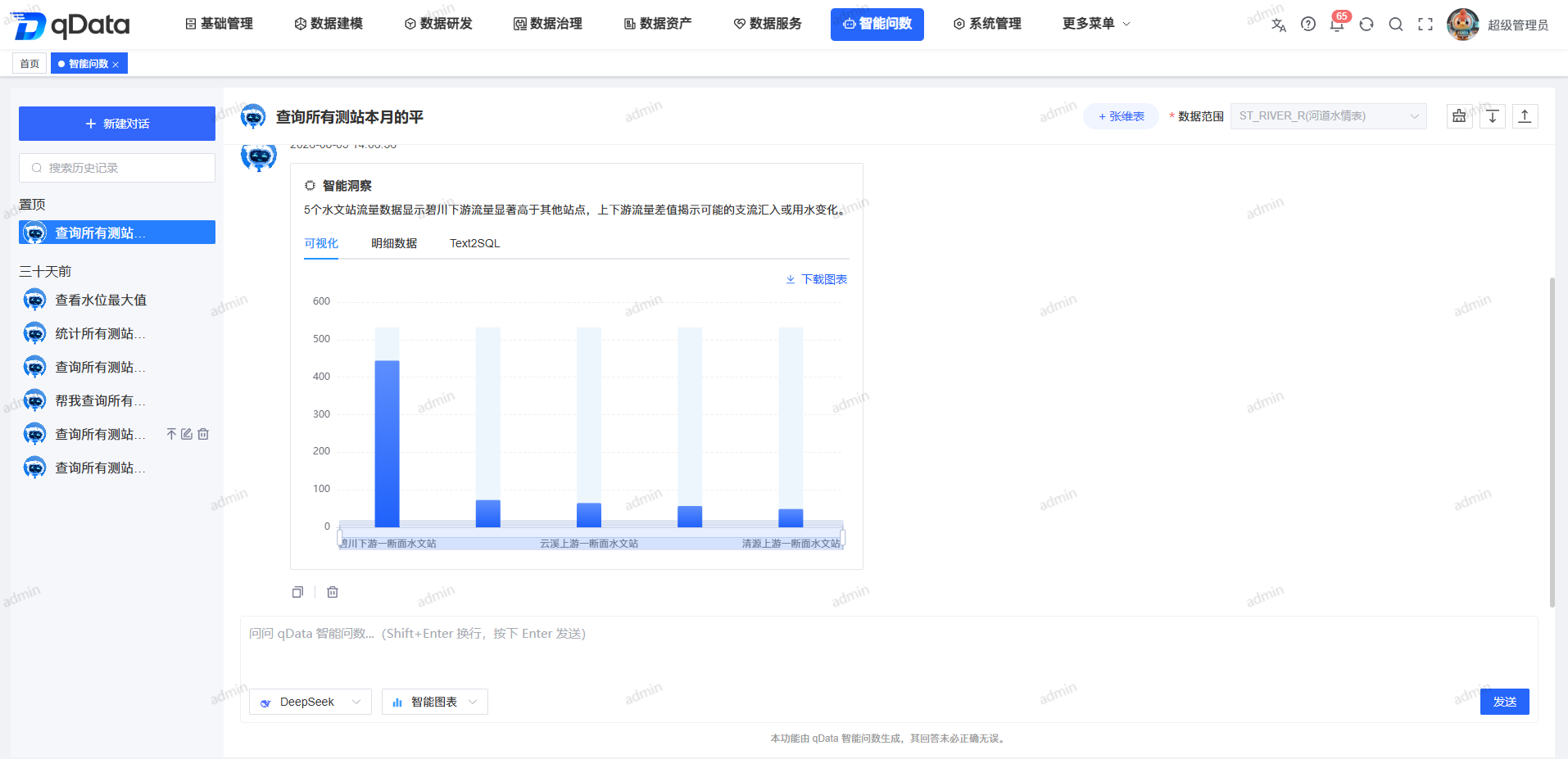Open the user avatar menu
Image resolution: width=1568 pixels, height=759 pixels.
pyautogui.click(x=1462, y=25)
